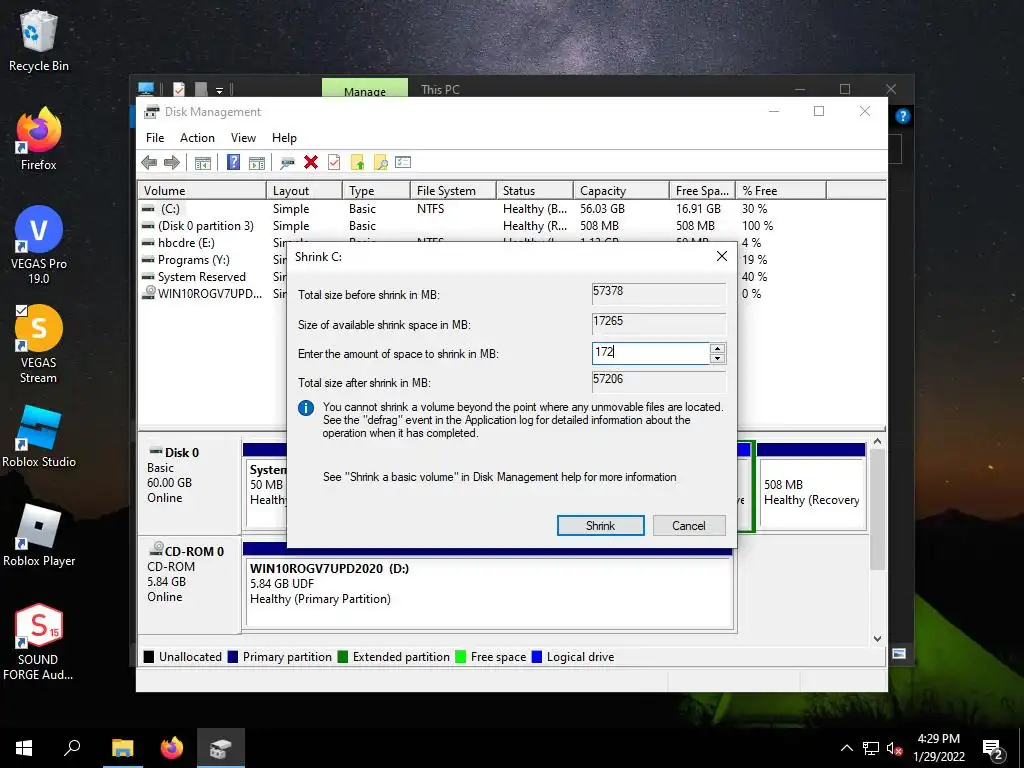
Task: Select the VEGAS Stream desktop icon
Action: (39, 344)
